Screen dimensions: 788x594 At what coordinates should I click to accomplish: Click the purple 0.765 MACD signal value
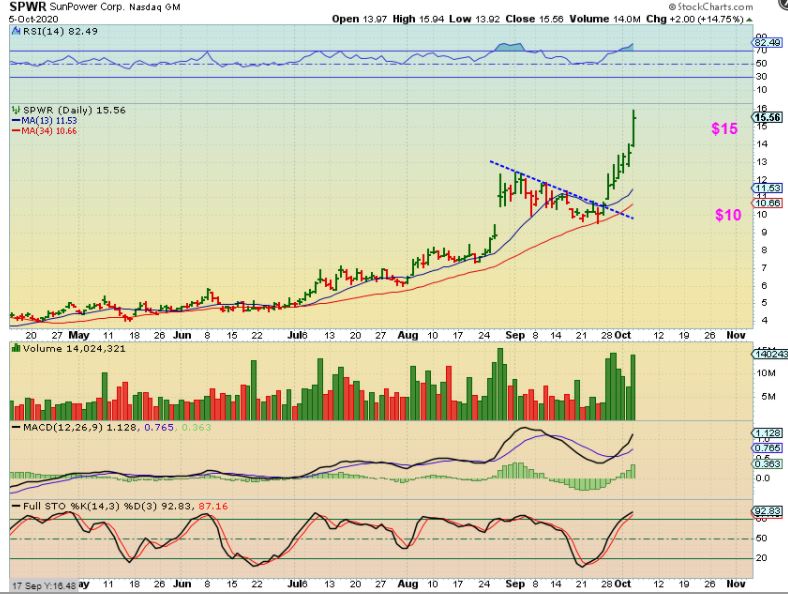point(159,428)
